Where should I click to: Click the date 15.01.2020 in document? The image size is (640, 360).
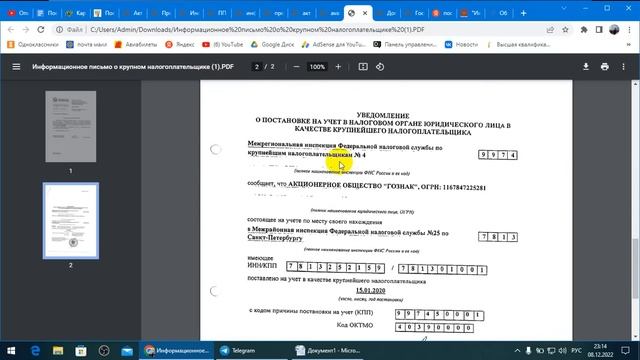click(x=371, y=290)
